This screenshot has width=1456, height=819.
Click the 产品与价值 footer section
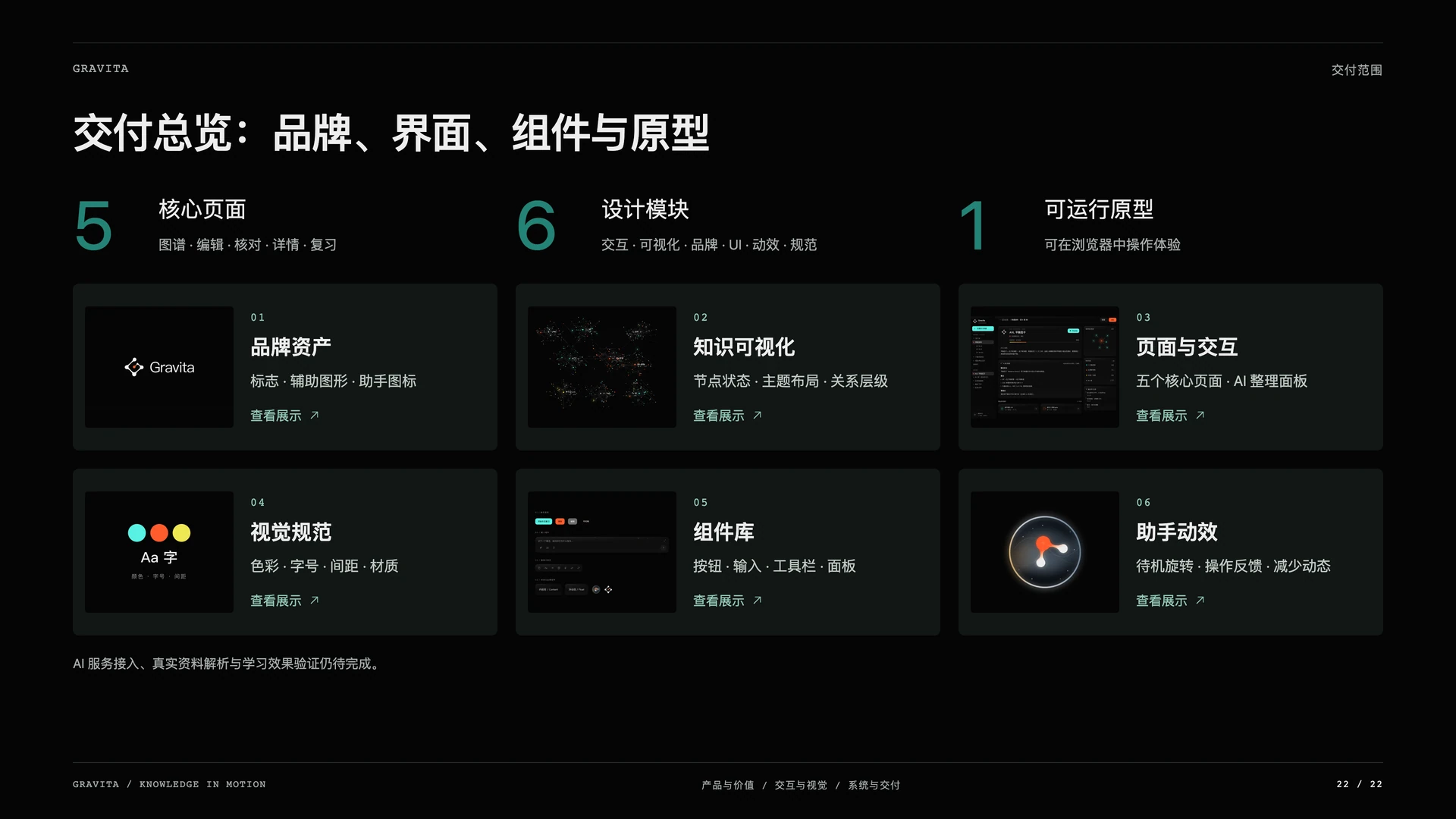pyautogui.click(x=727, y=785)
